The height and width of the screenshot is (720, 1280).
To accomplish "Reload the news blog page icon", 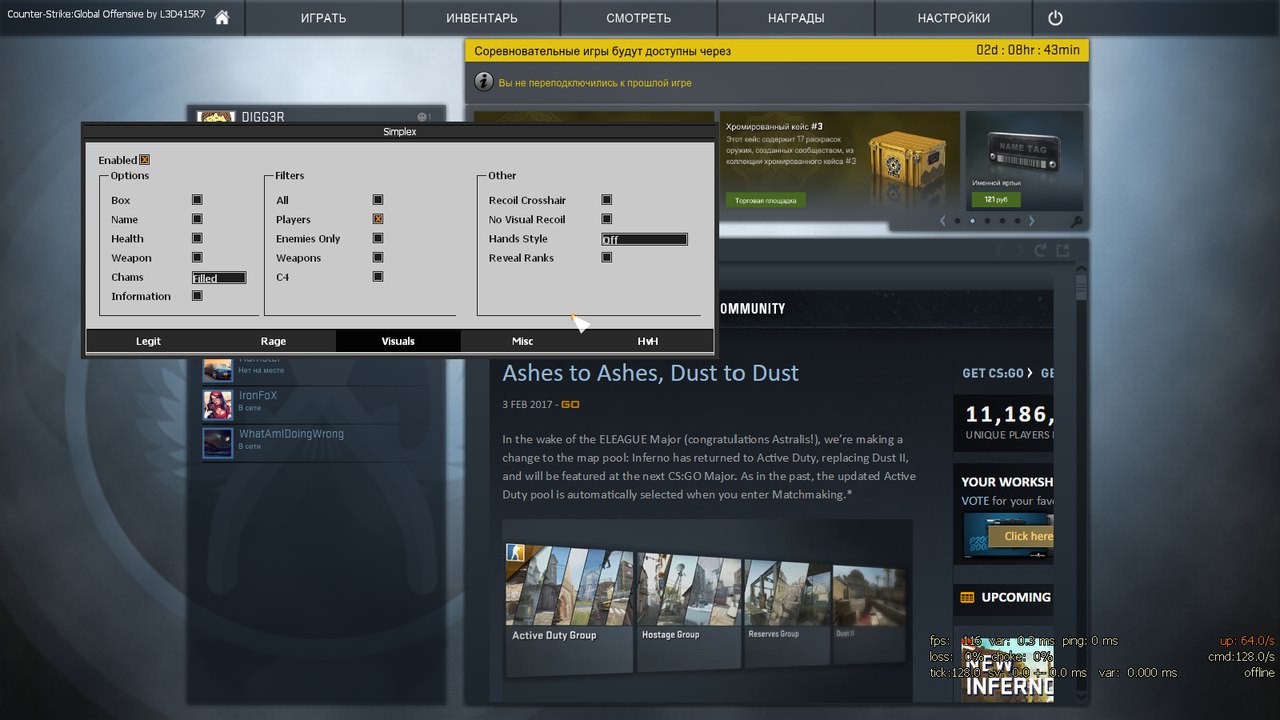I will pyautogui.click(x=1041, y=250).
